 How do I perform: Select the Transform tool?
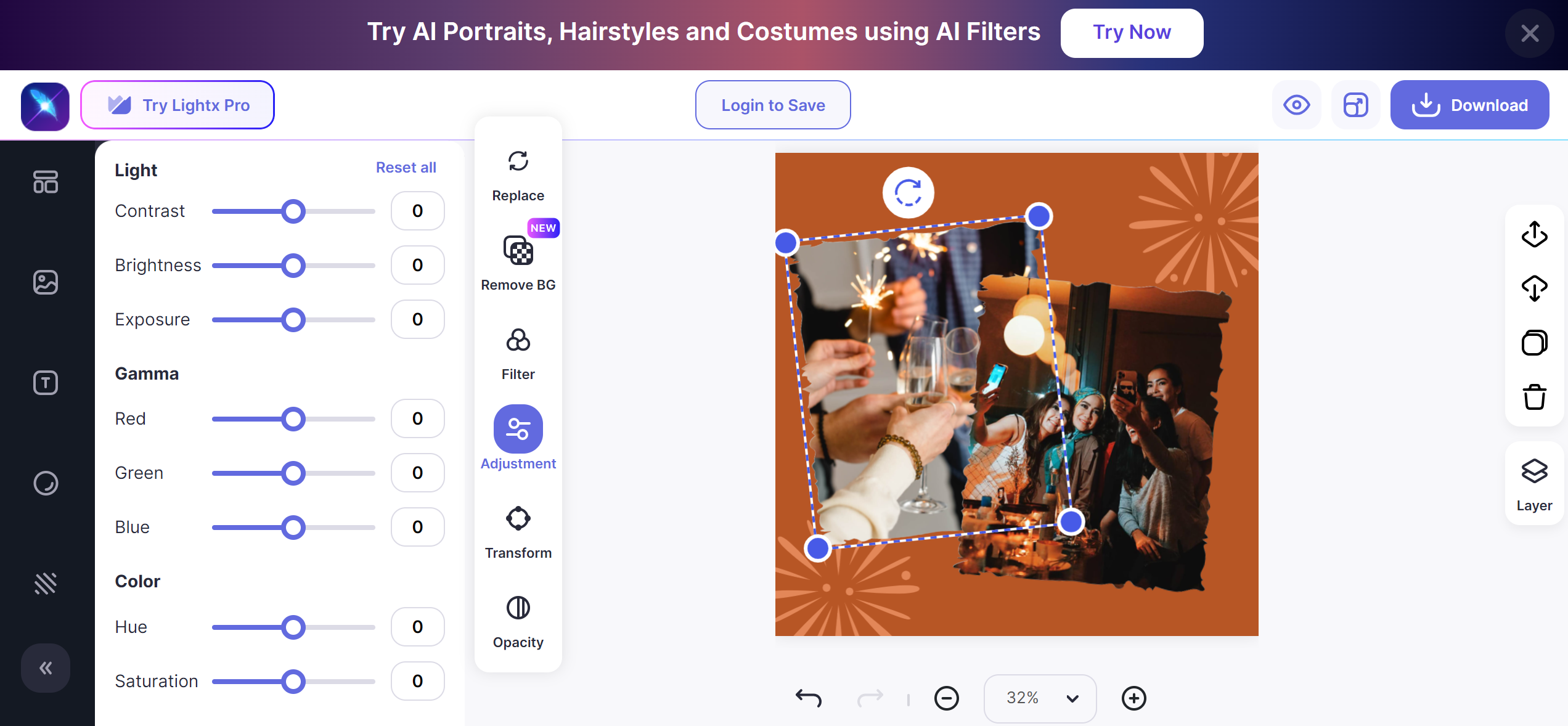coord(518,532)
